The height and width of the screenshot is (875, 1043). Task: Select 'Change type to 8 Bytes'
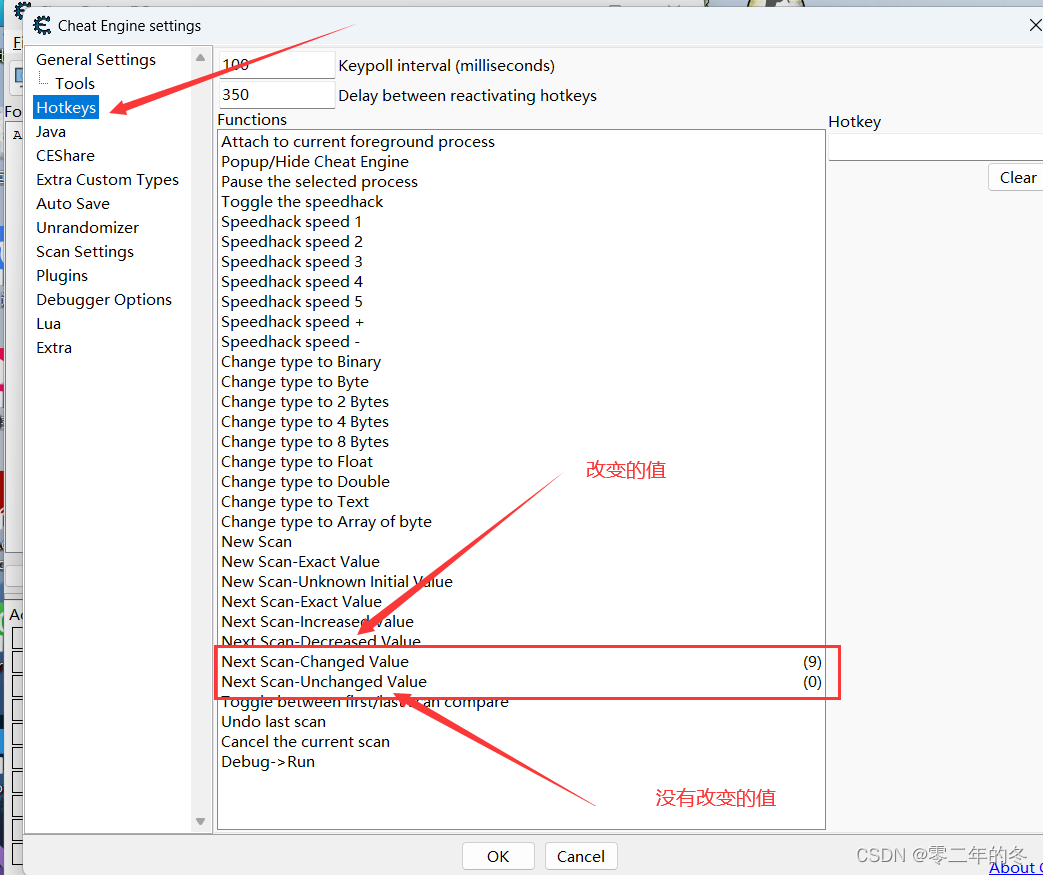(x=521, y=441)
